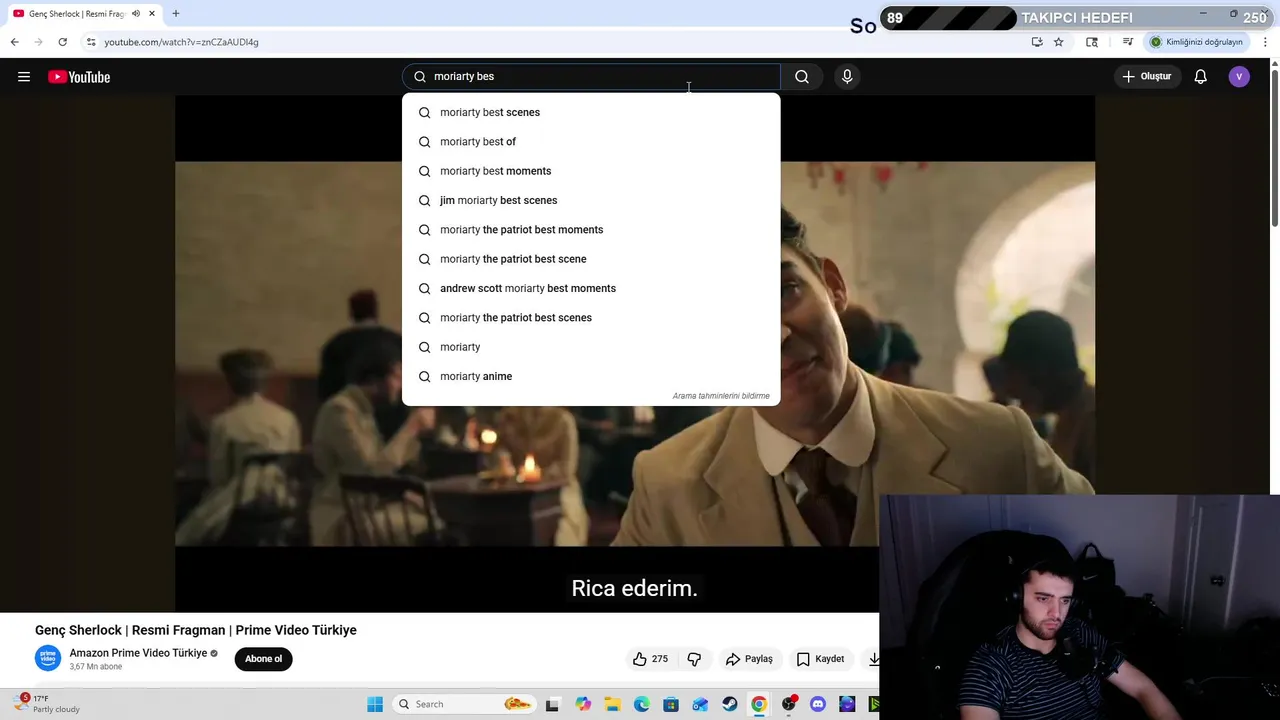Screen dimensions: 1280x720
Task: Select suggestion "andrew scott moriarty best moments"
Action: click(x=591, y=288)
